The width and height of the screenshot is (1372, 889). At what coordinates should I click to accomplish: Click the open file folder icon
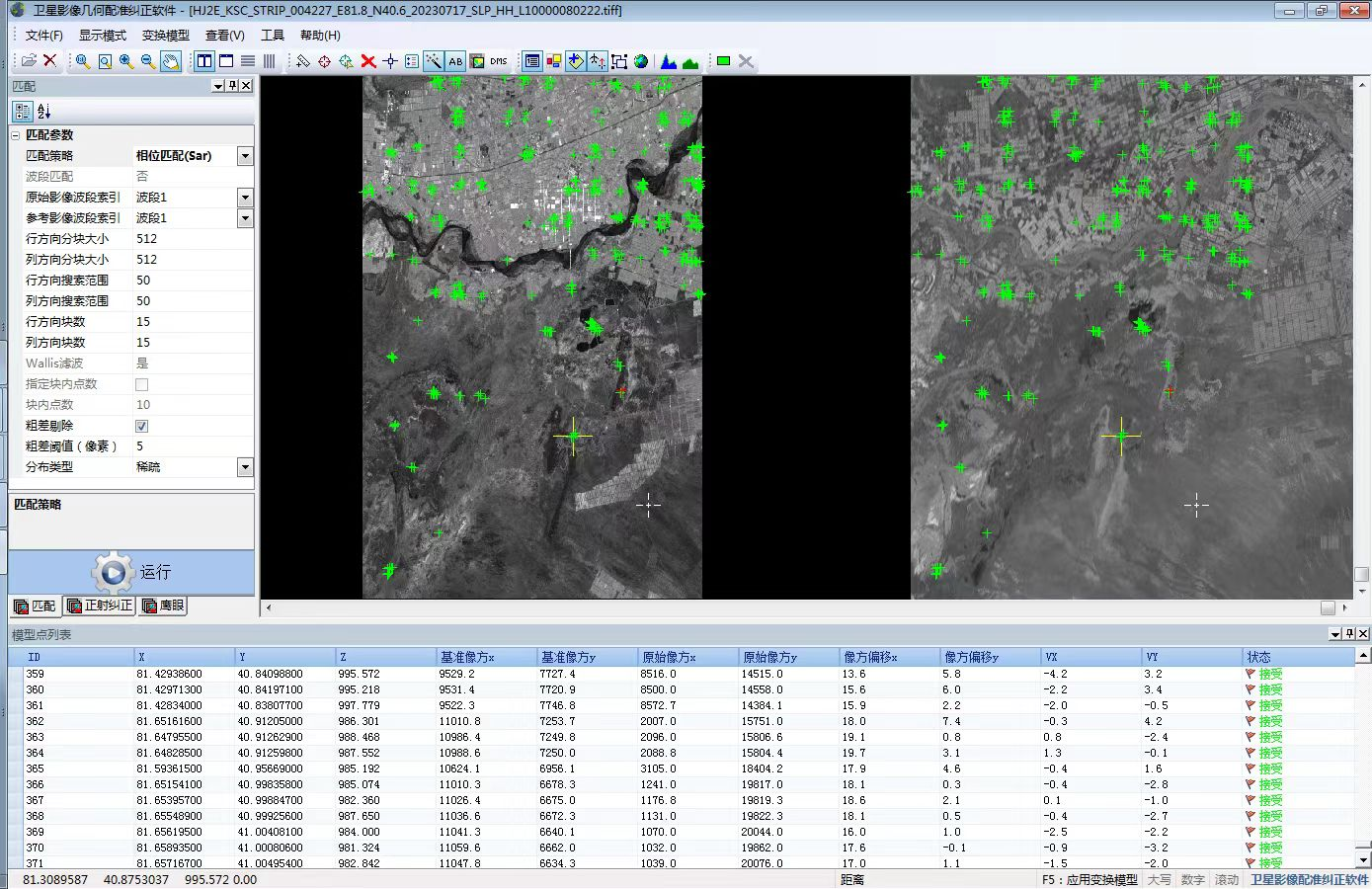(29, 61)
